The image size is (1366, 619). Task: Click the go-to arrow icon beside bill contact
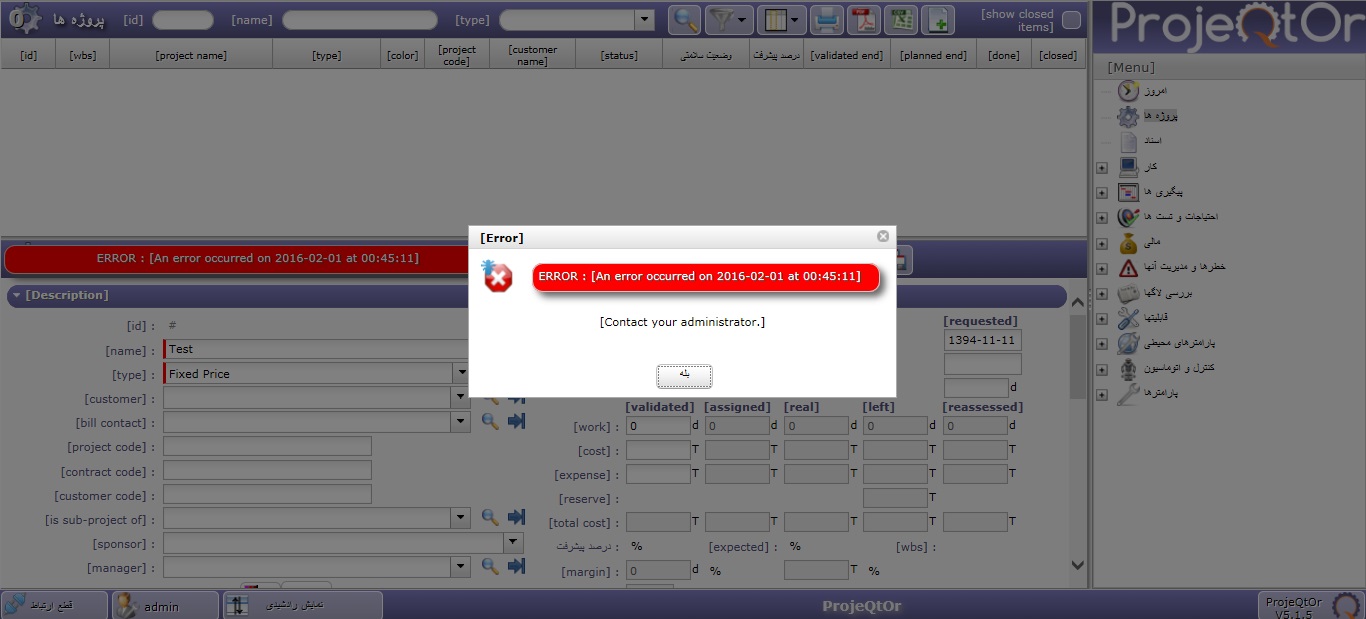pos(516,422)
